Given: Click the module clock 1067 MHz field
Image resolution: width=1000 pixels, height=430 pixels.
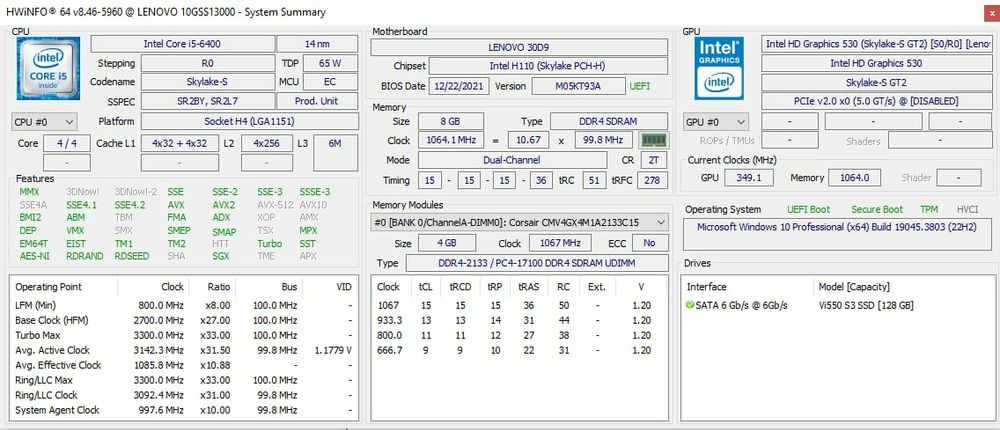Looking at the screenshot, I should [x=560, y=243].
